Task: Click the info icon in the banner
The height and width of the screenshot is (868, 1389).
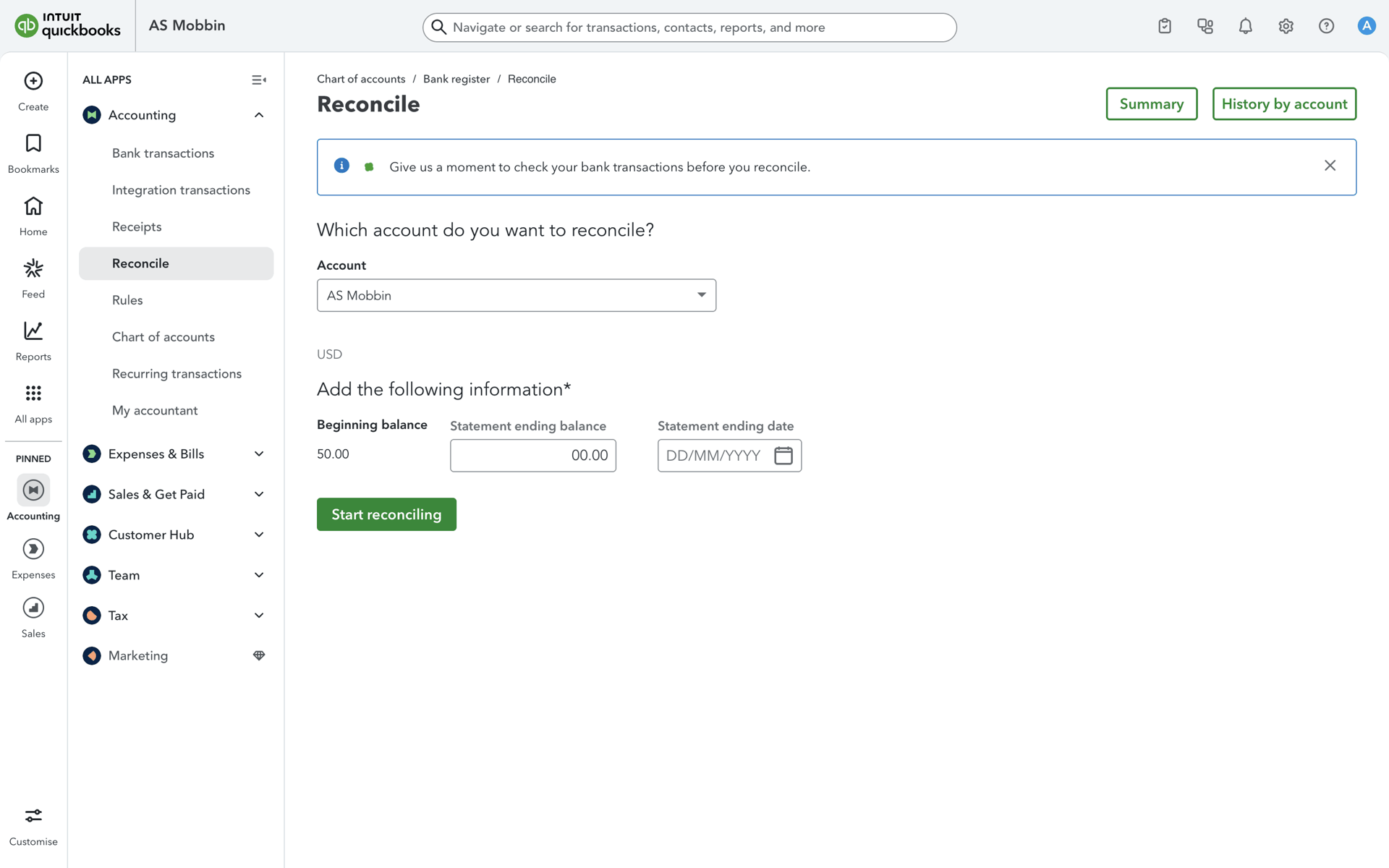Action: click(341, 166)
